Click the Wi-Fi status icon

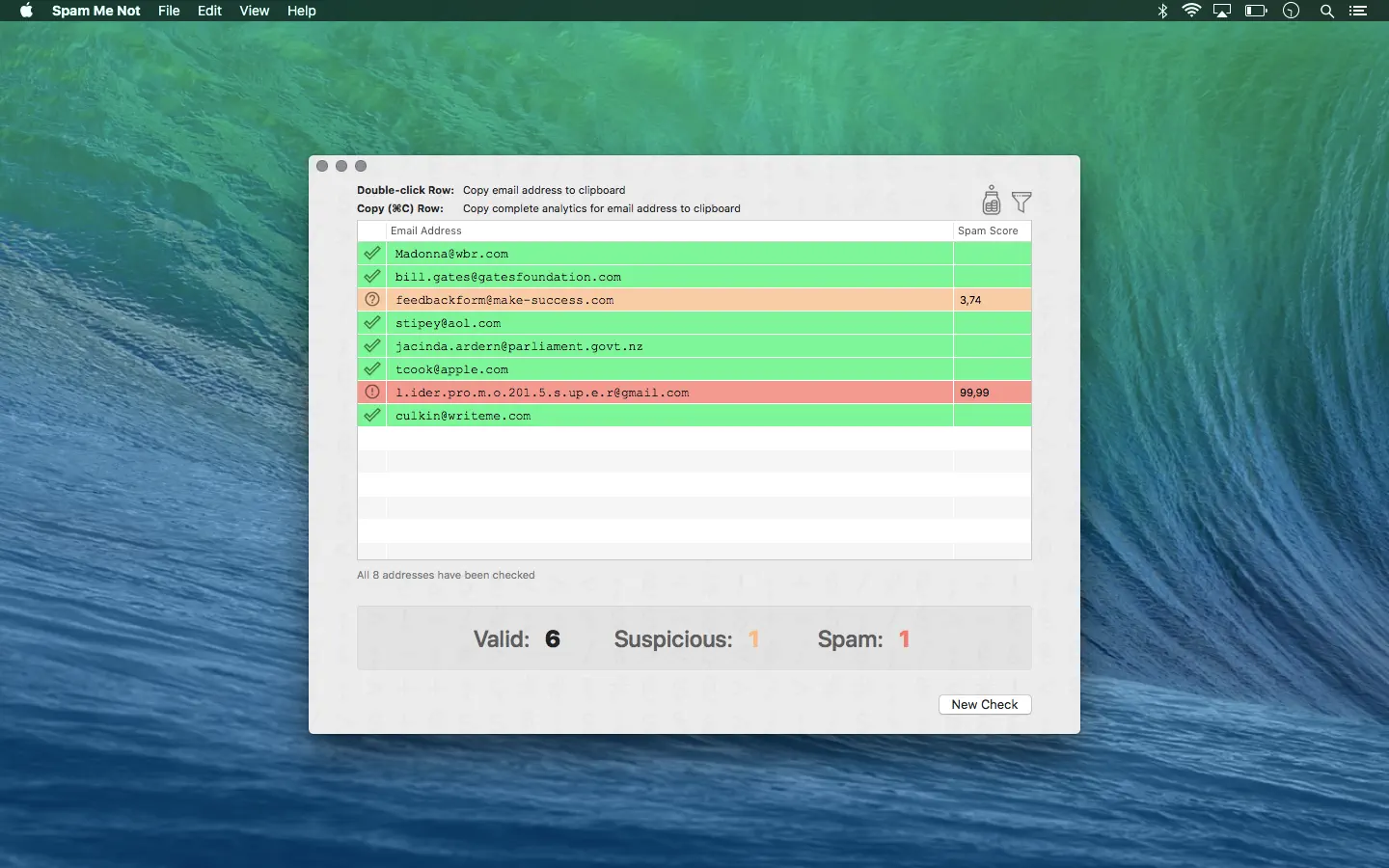pyautogui.click(x=1191, y=11)
